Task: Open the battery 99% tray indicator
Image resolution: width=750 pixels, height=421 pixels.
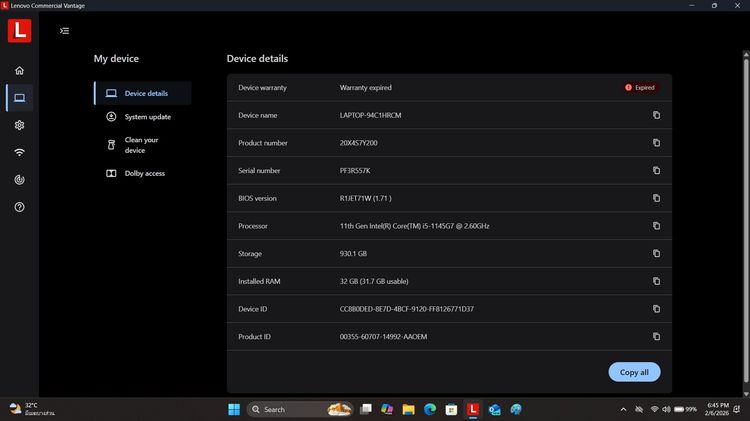Action: (685, 410)
